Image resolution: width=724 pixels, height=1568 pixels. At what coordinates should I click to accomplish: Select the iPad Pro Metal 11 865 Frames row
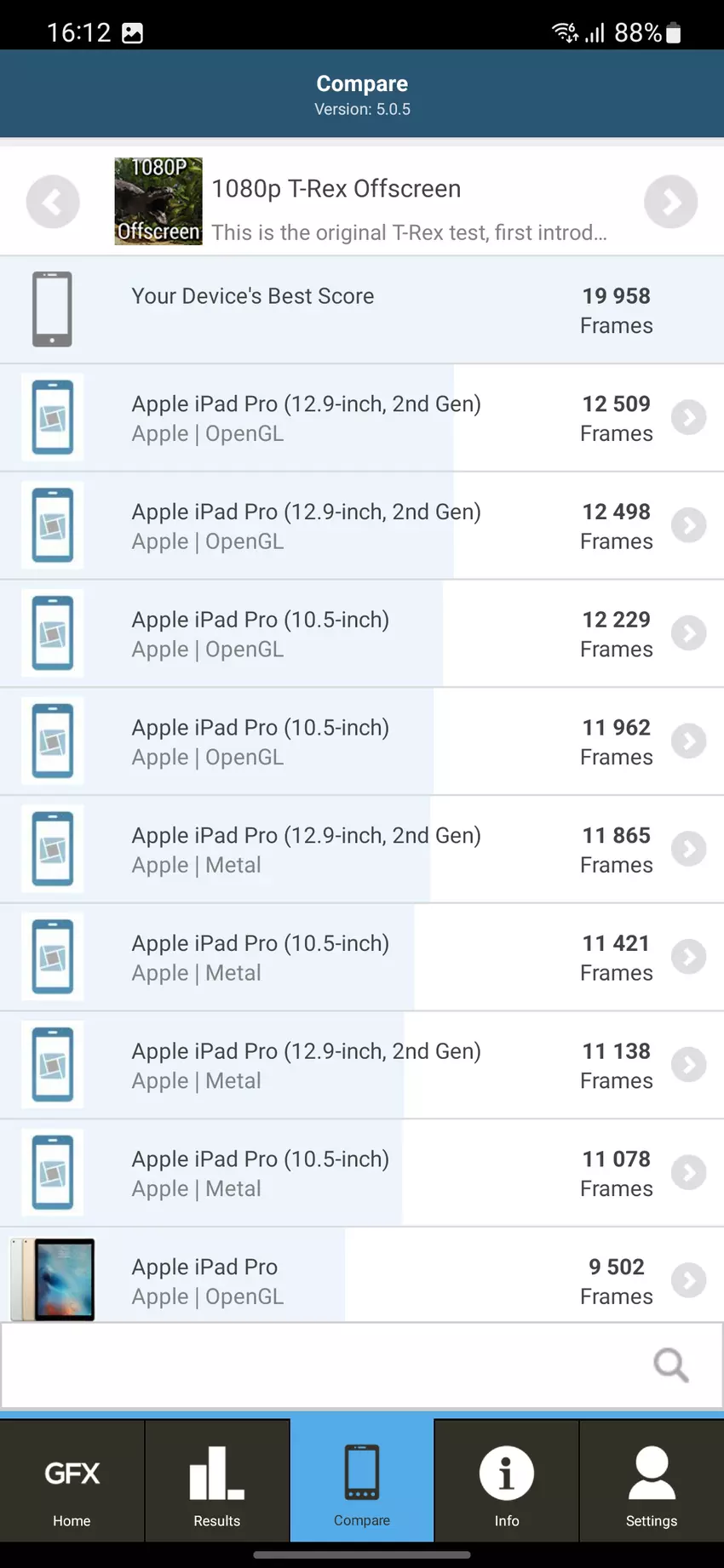coord(341,850)
